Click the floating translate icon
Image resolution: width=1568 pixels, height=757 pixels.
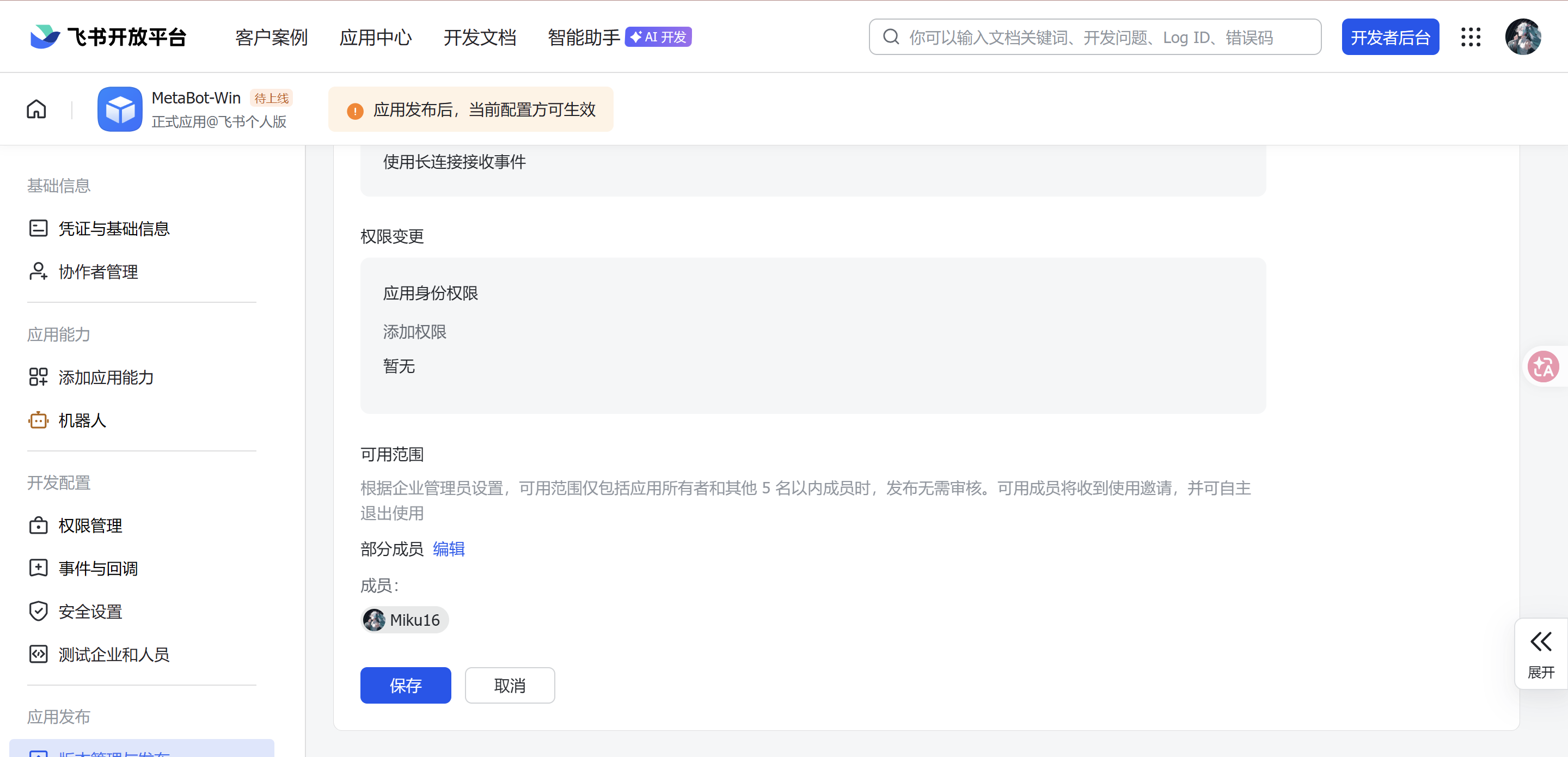coord(1542,367)
